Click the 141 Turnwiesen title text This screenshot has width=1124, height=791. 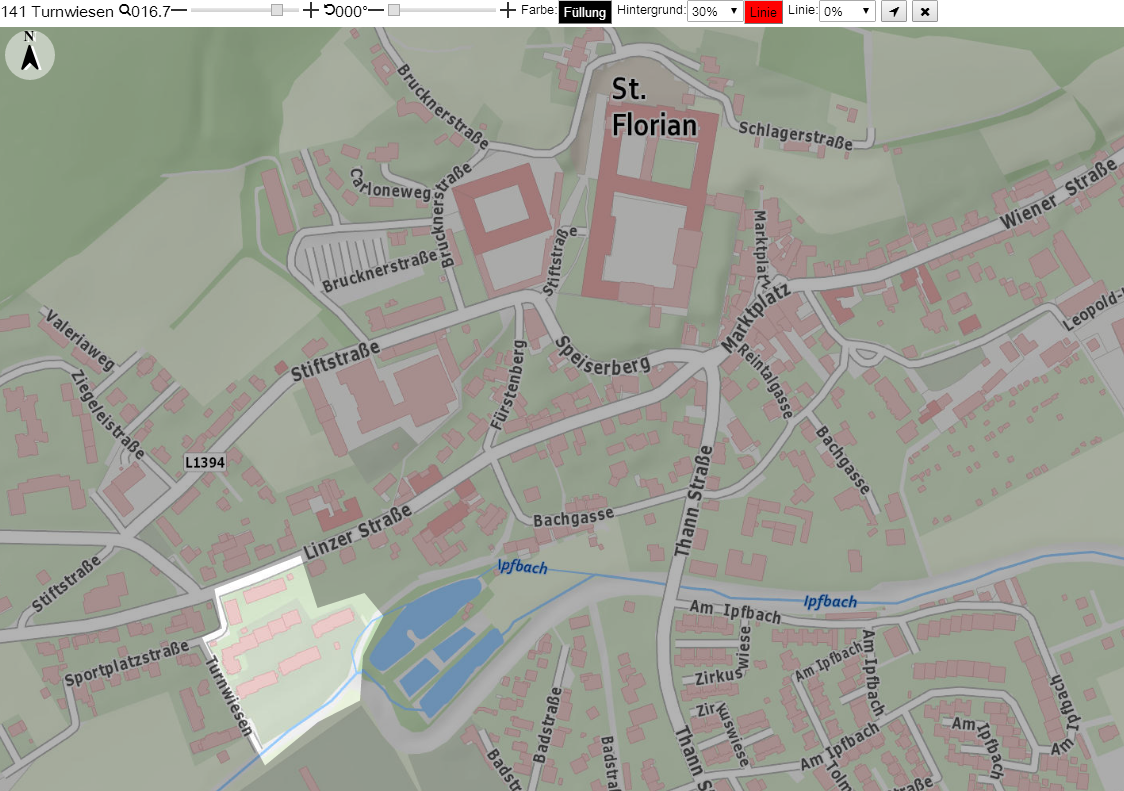coord(57,11)
